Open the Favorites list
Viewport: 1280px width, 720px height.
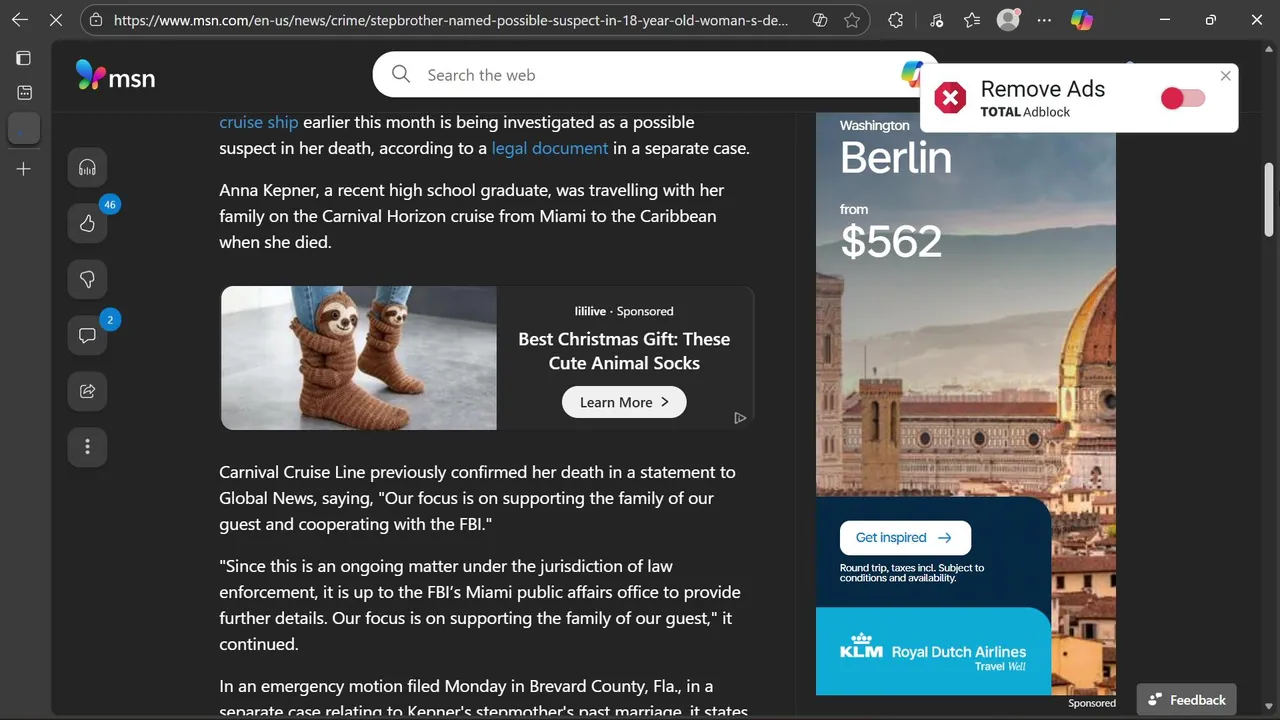point(972,20)
